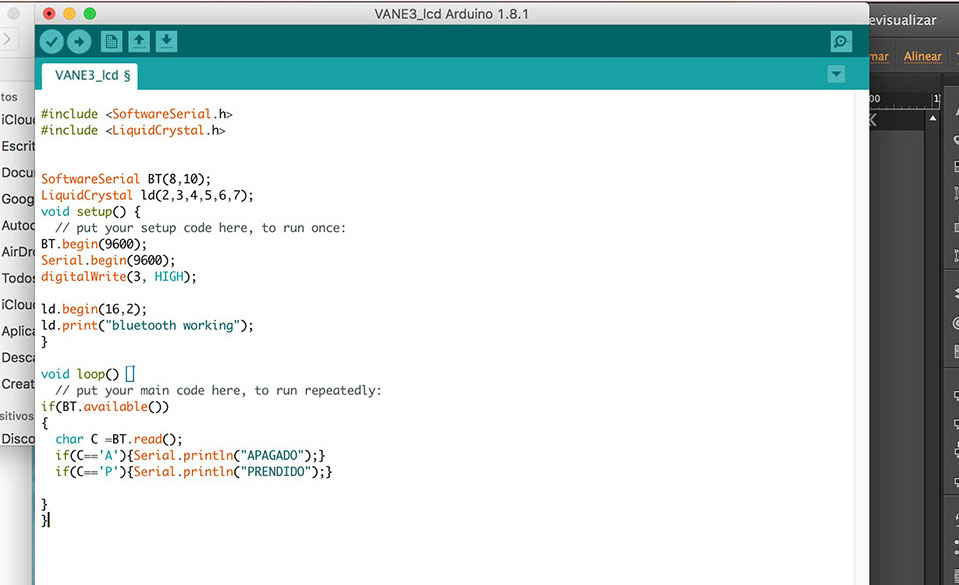
Task: Expand the tab options dropdown arrow
Action: [x=836, y=75]
